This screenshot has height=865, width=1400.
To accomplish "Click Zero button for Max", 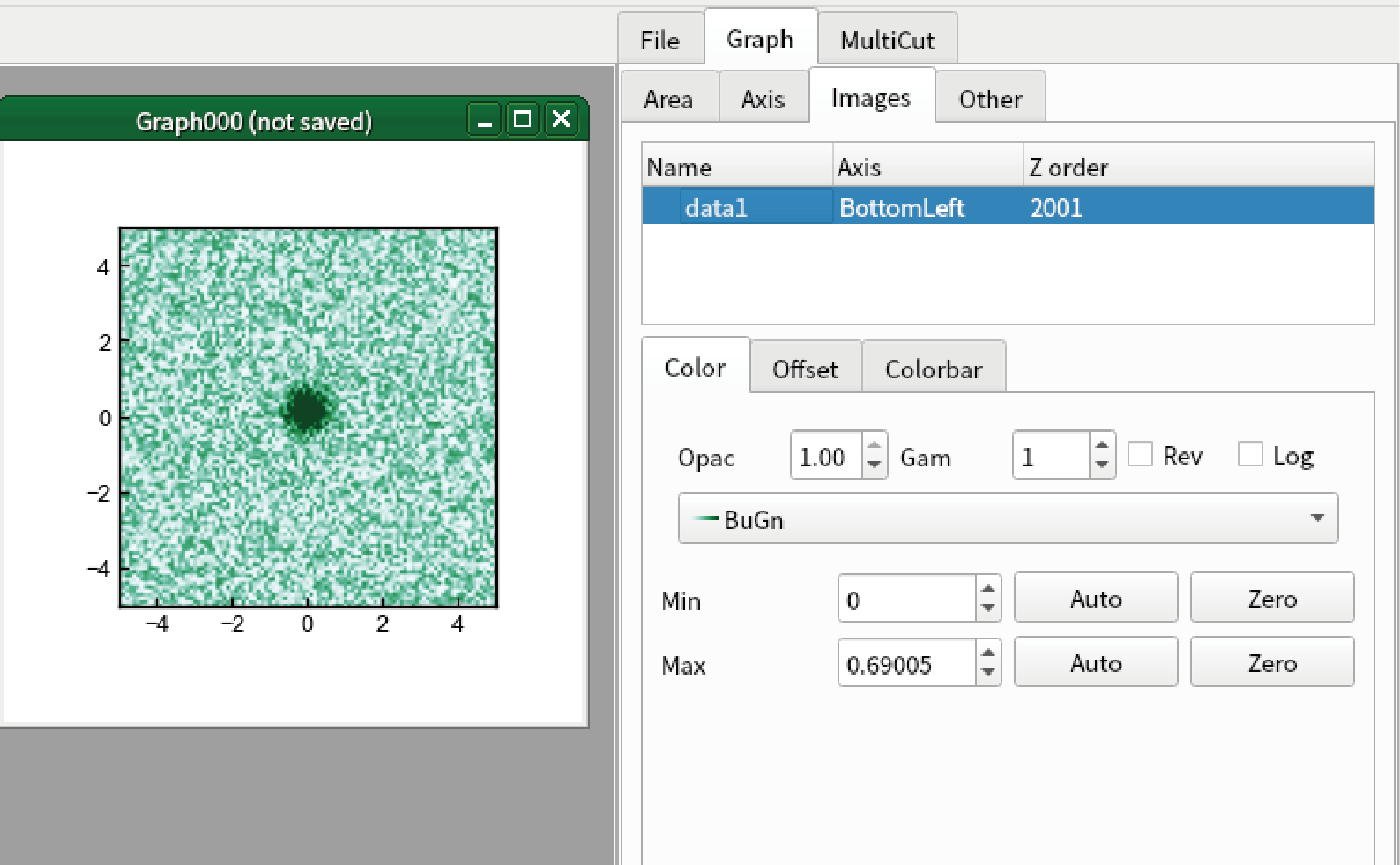I will (x=1272, y=663).
